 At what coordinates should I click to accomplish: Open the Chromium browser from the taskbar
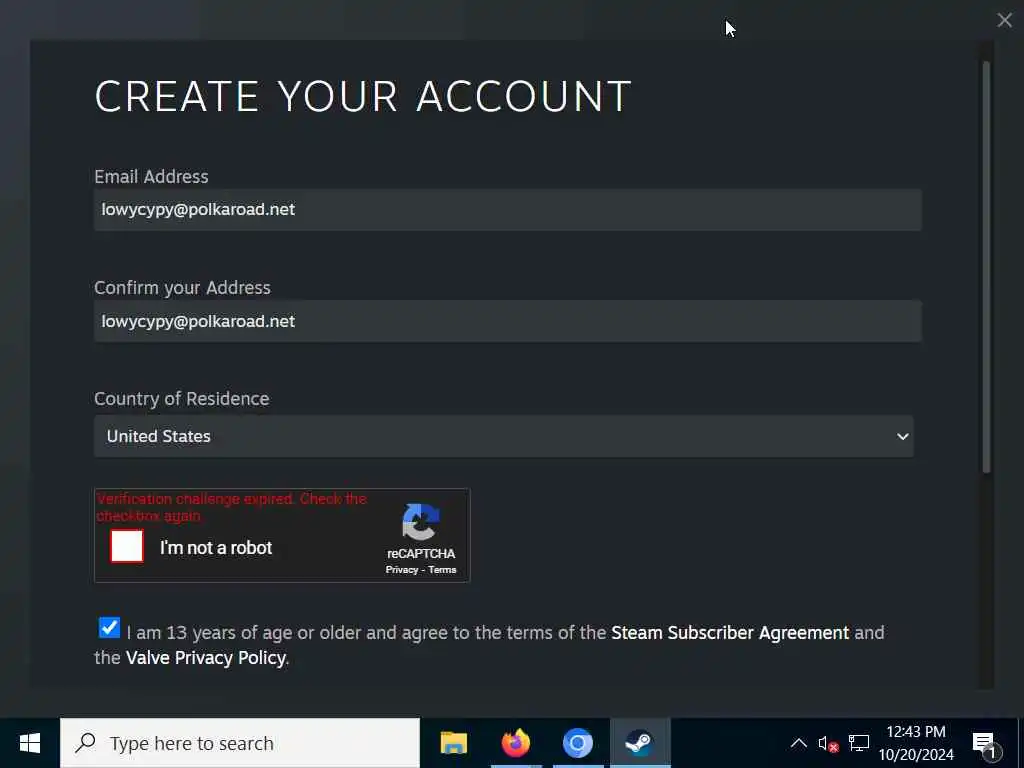[x=578, y=743]
